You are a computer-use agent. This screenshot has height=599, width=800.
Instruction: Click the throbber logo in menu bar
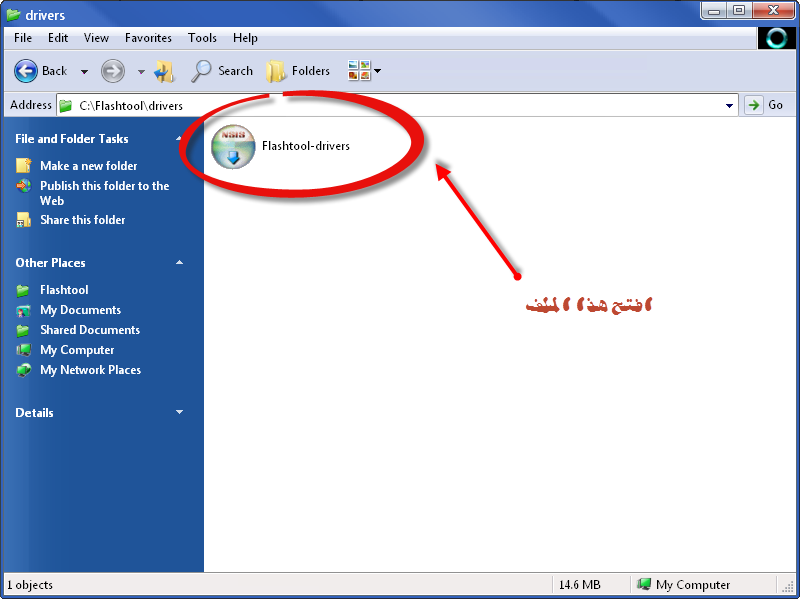pos(777,38)
